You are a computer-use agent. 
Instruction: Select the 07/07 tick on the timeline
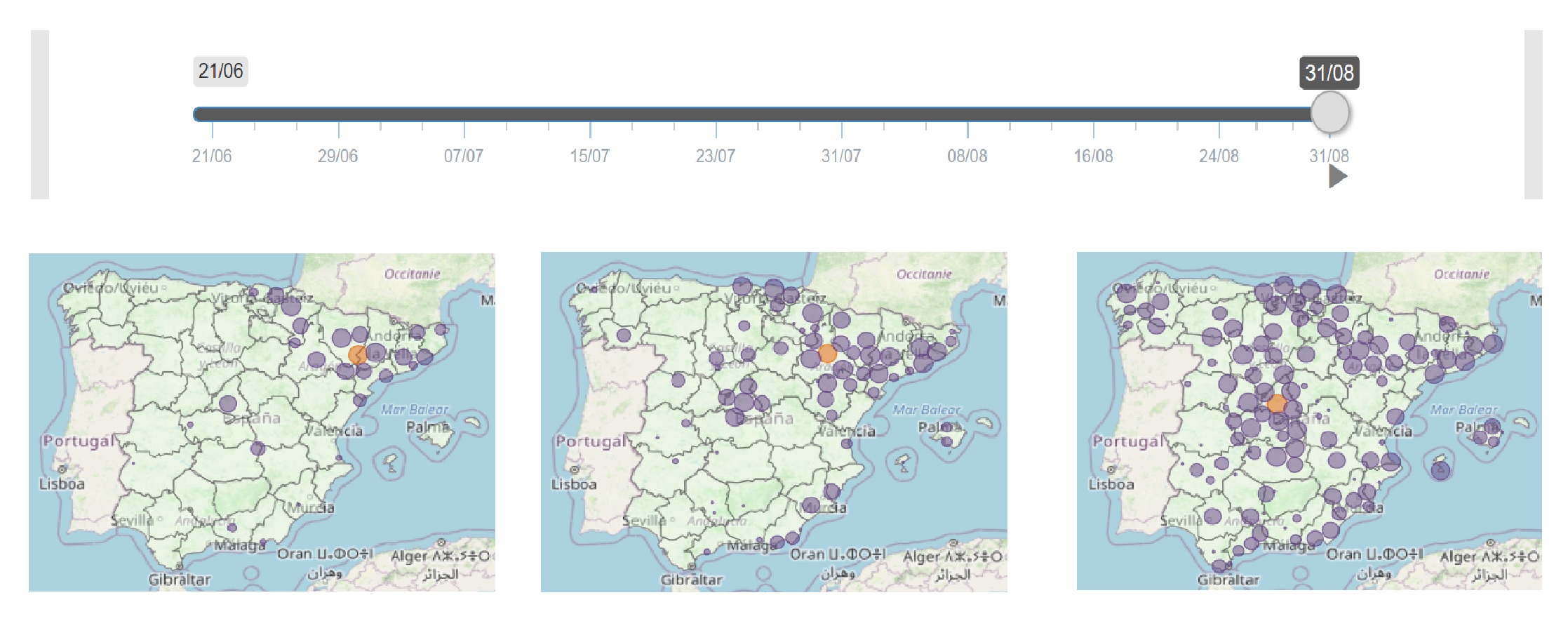pos(464,156)
